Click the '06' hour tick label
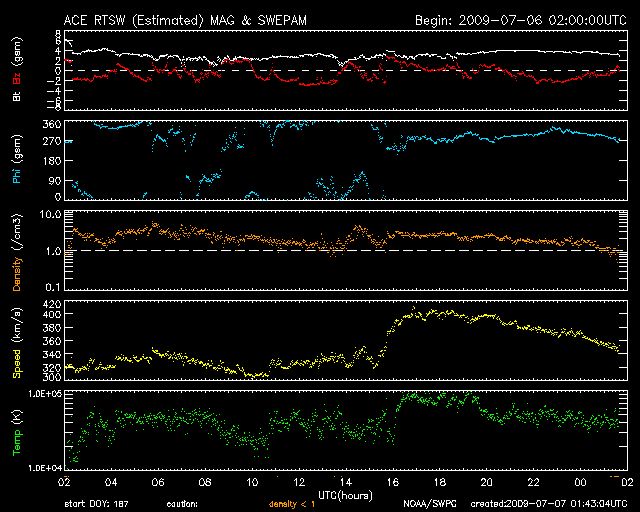640x512 pixels. pyautogui.click(x=158, y=483)
